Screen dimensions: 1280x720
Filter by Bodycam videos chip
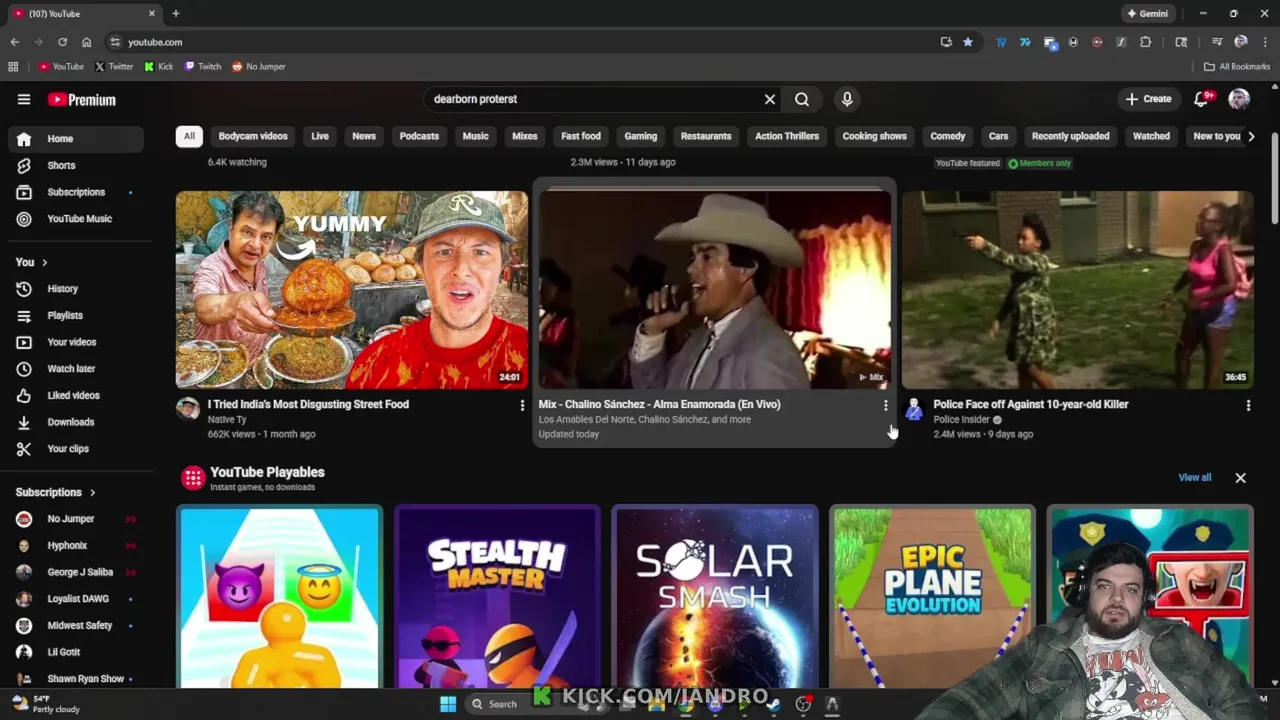coord(253,136)
